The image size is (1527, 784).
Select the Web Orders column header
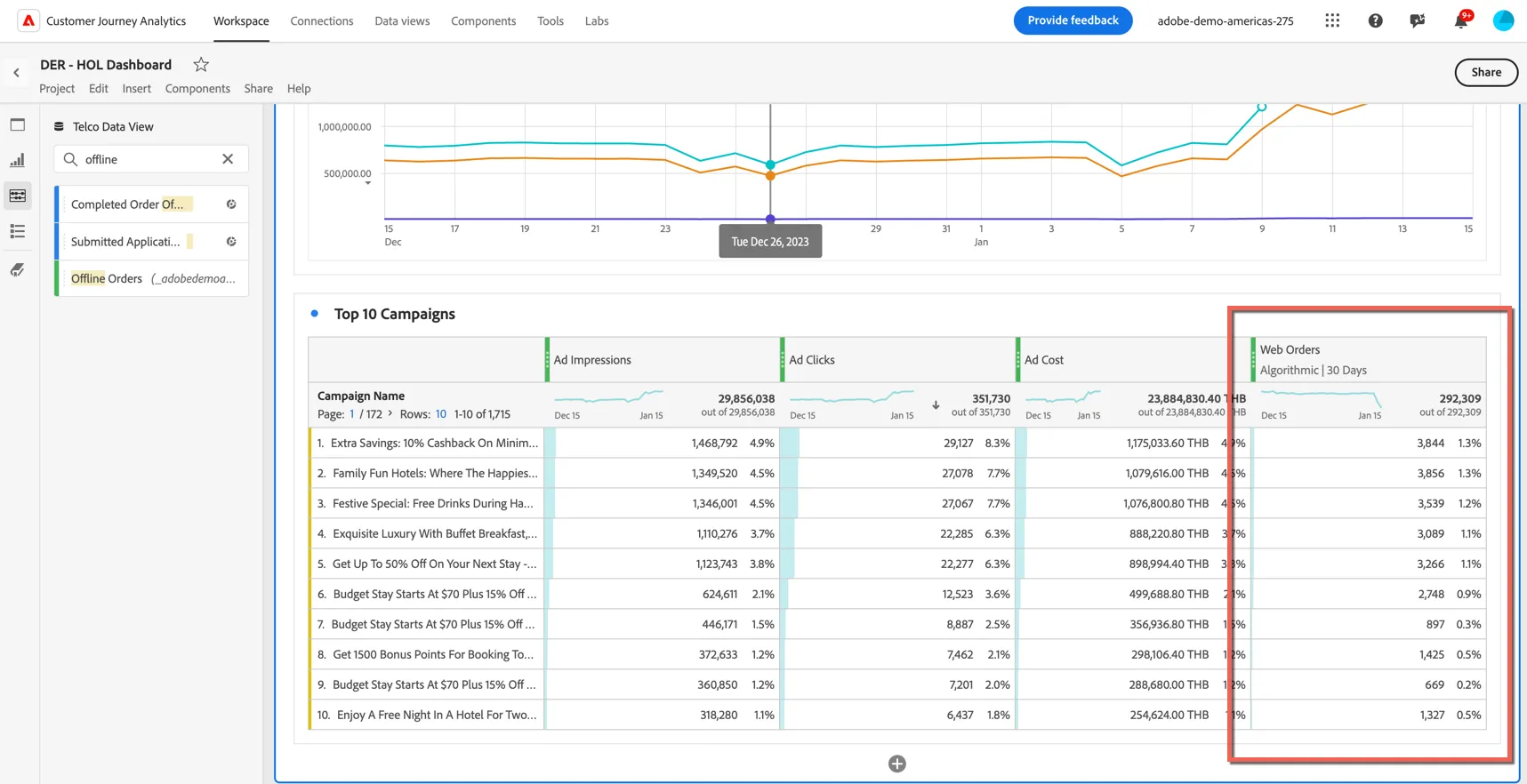click(x=1369, y=359)
